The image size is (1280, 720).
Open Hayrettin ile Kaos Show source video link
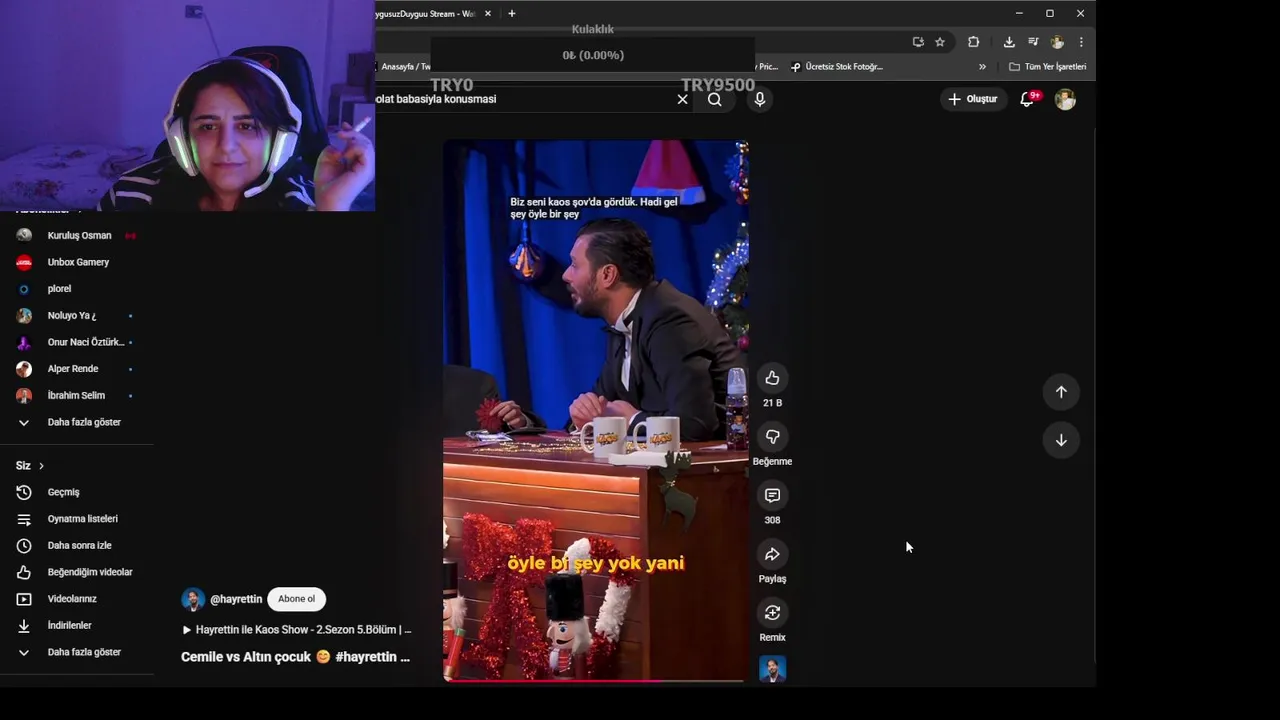pyautogui.click(x=296, y=630)
